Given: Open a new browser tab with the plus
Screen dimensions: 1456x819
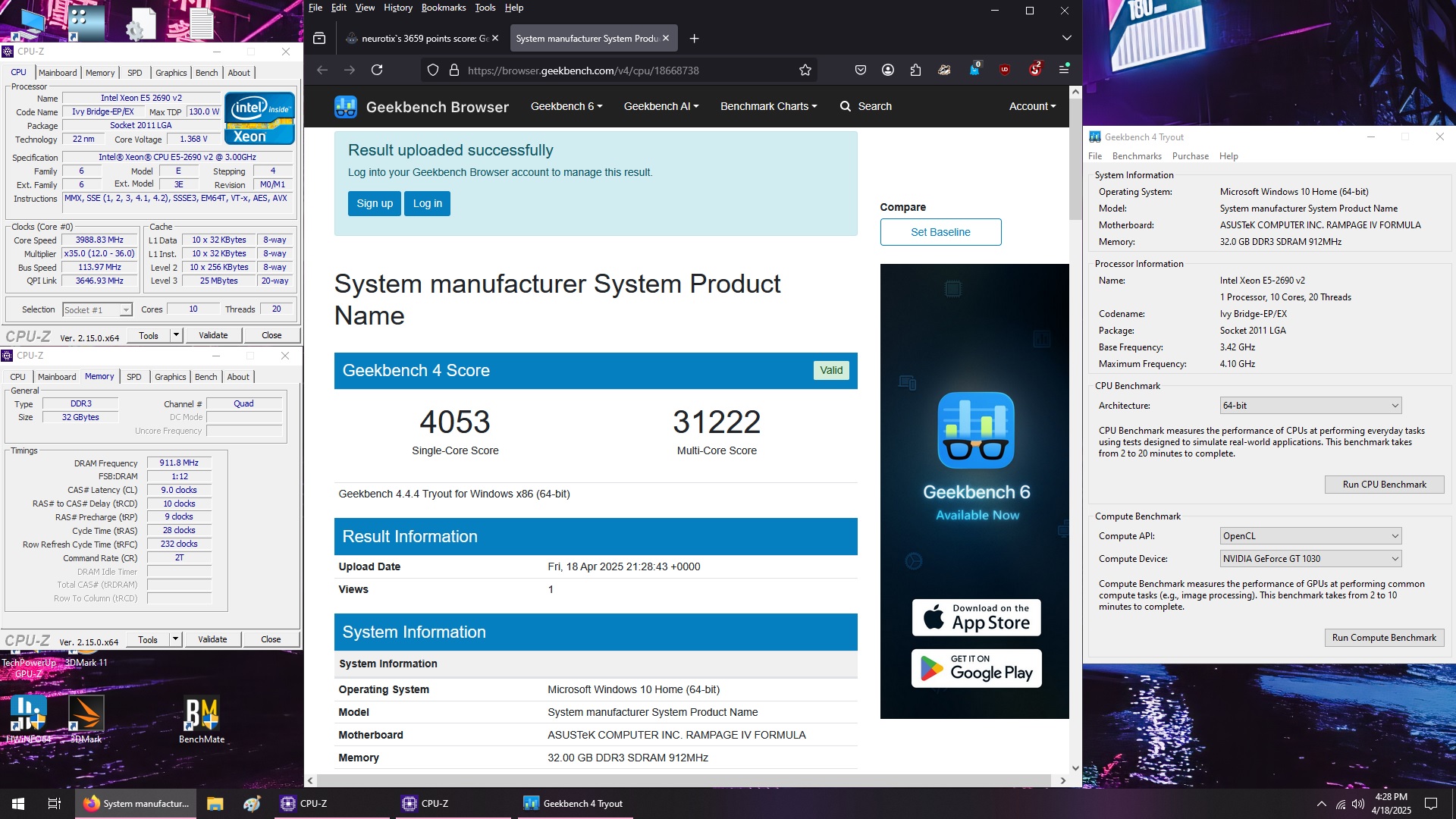Looking at the screenshot, I should coord(694,39).
